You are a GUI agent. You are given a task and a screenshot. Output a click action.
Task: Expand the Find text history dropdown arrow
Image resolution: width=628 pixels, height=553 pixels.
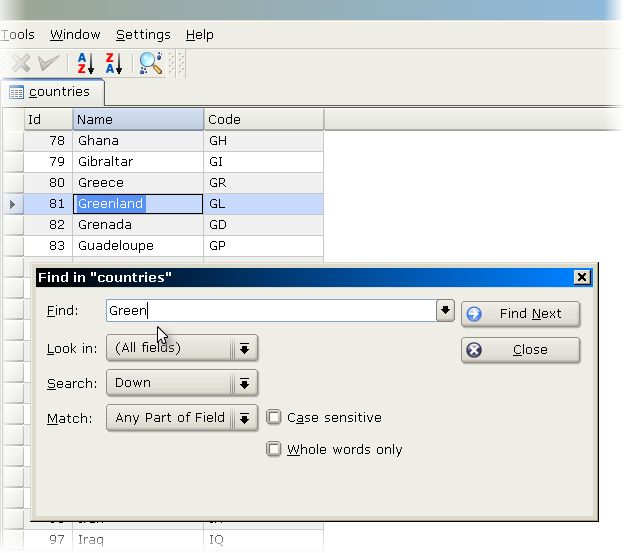[x=446, y=311]
